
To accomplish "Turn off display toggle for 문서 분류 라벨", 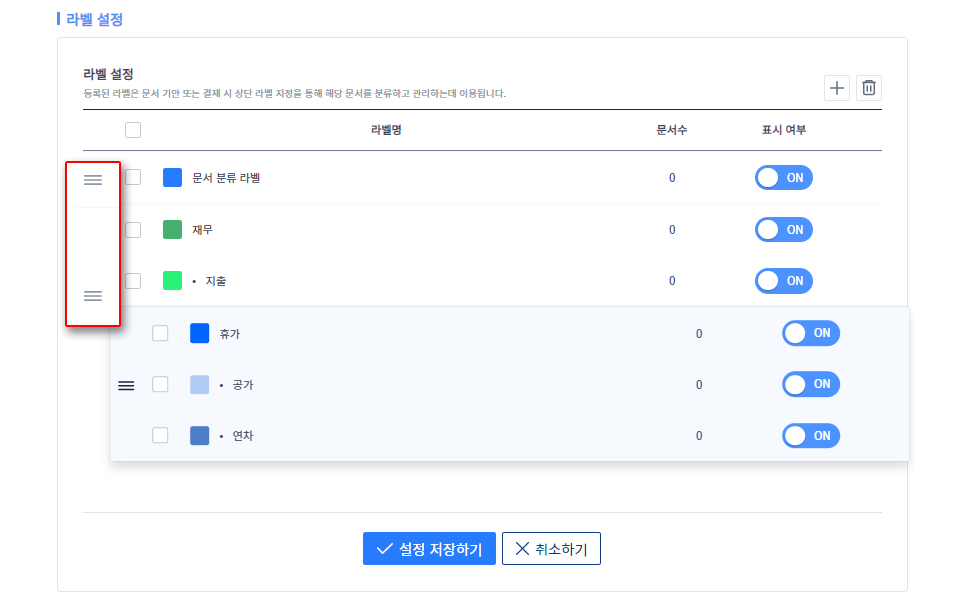I will pyautogui.click(x=784, y=178).
